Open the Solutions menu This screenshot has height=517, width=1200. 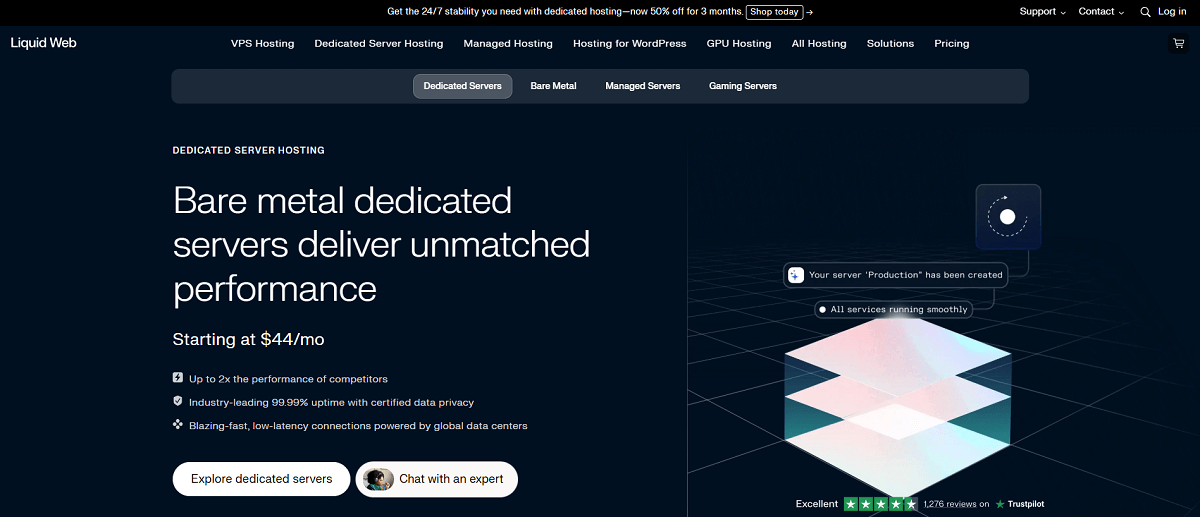click(890, 44)
